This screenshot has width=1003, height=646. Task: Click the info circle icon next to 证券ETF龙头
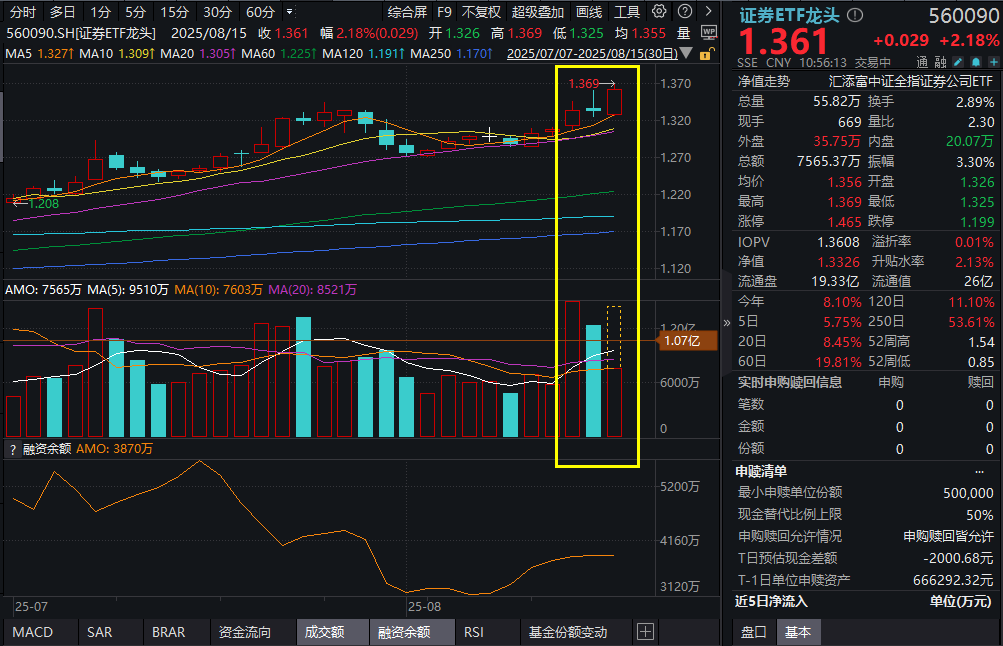pyautogui.click(x=854, y=12)
